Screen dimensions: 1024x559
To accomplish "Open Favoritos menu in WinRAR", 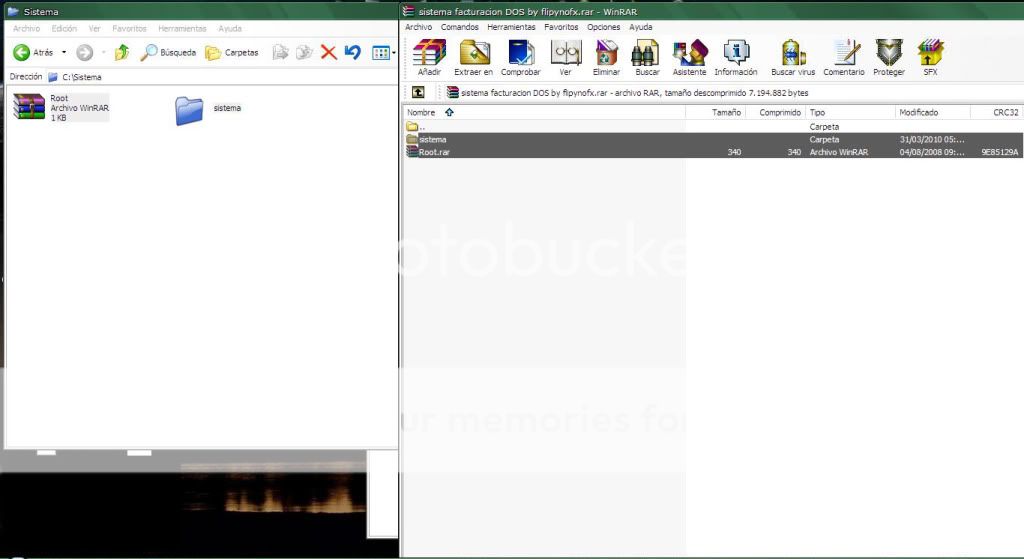I will click(x=561, y=27).
